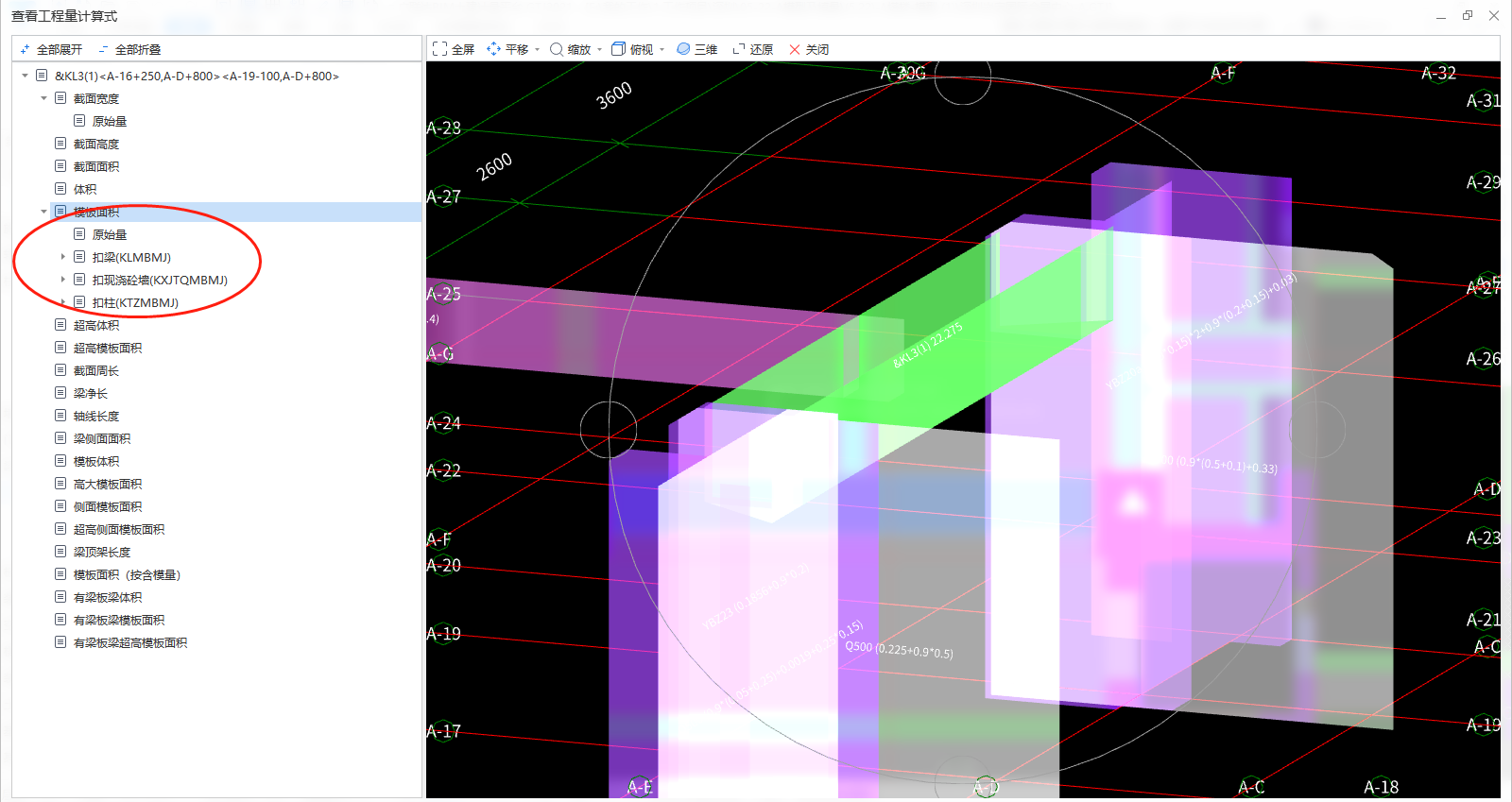Click the 3600 dimension label
Image resolution: width=1512 pixels, height=802 pixels.
(x=614, y=95)
